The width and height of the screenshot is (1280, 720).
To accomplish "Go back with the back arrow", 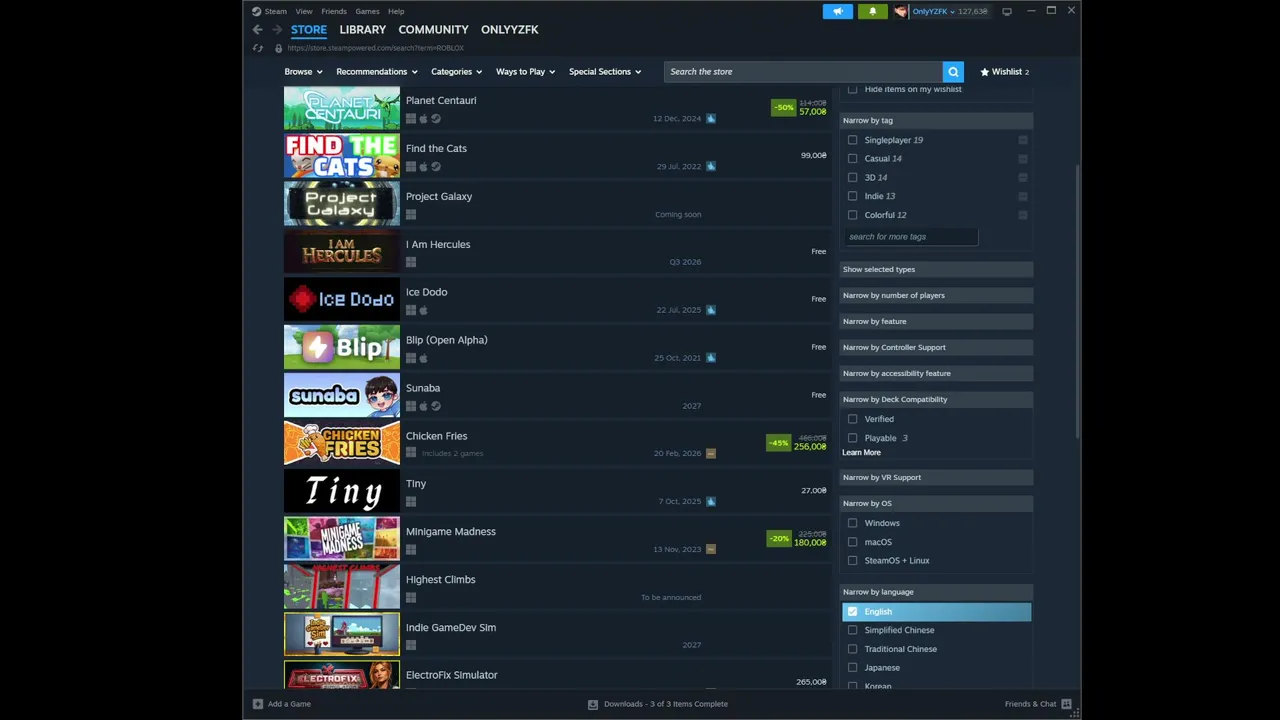I will point(258,30).
